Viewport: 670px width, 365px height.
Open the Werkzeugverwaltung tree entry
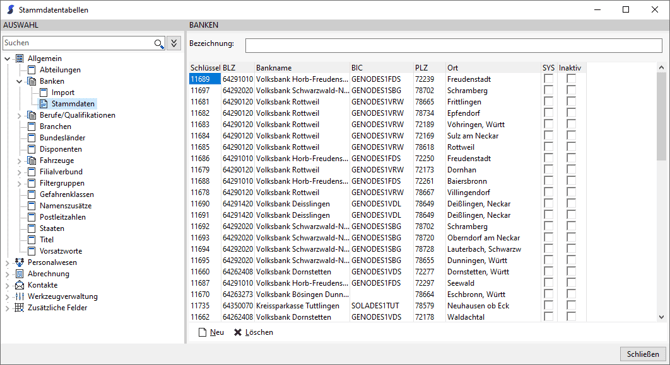tap(62, 296)
